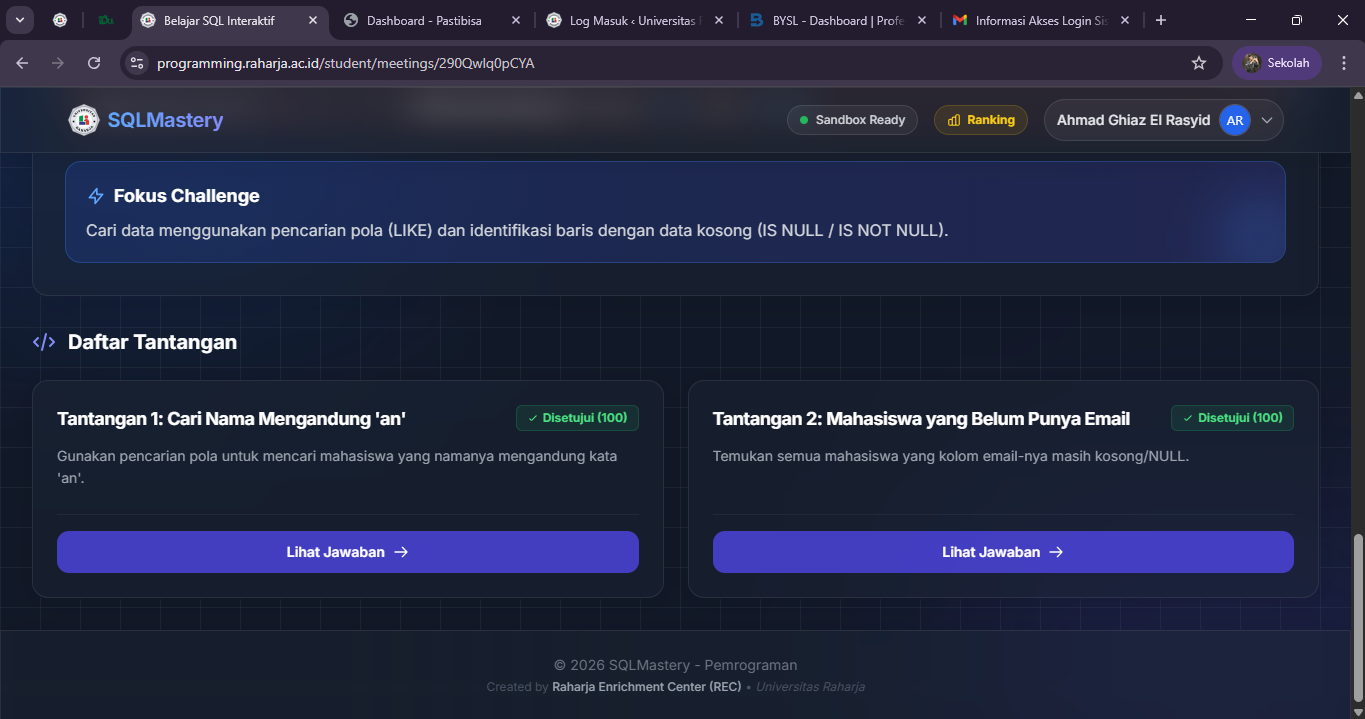Go back using browser back arrow
The height and width of the screenshot is (719, 1365).
coord(22,63)
